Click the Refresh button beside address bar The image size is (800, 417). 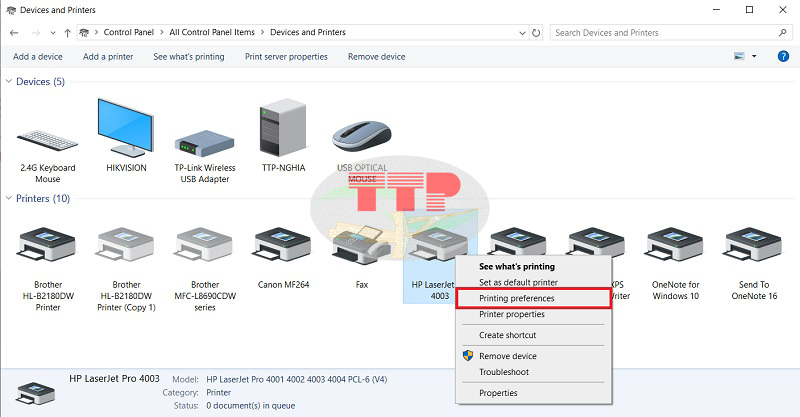point(536,33)
